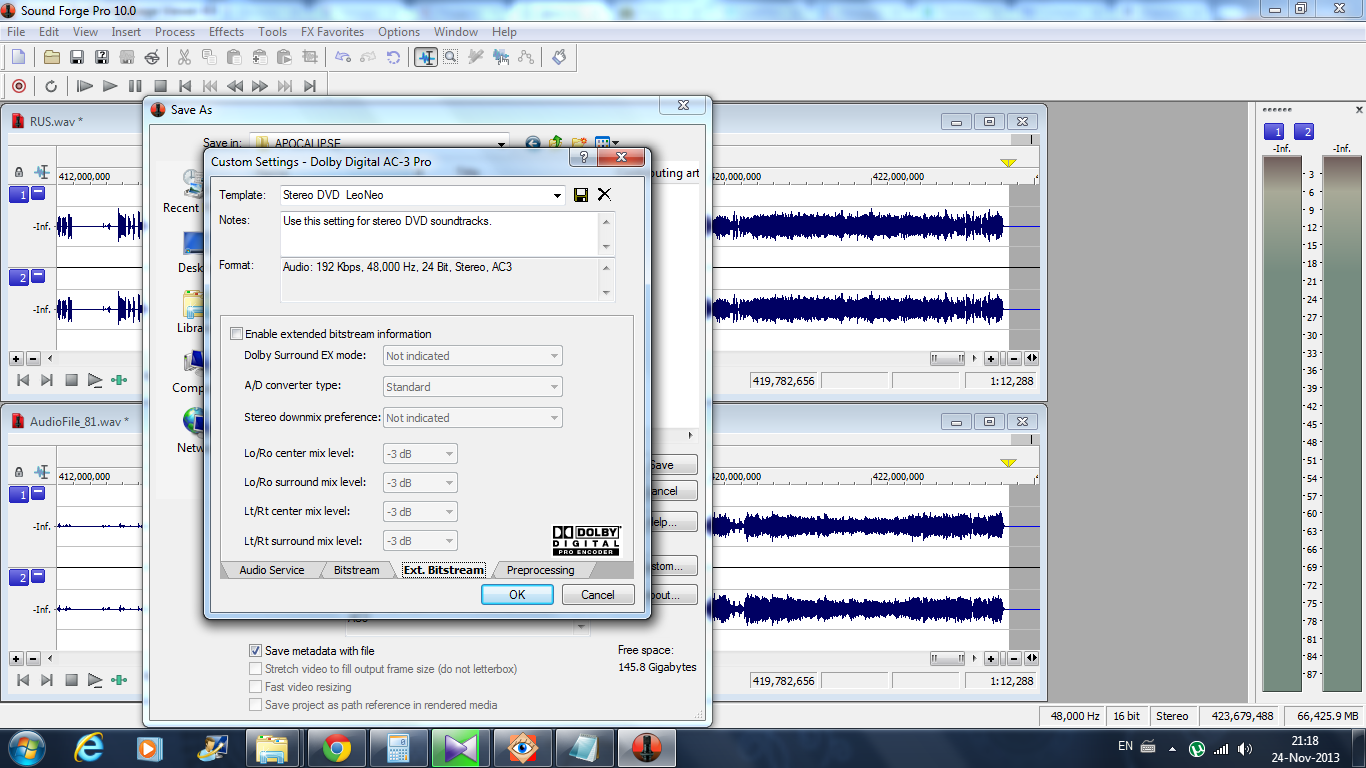1366x768 pixels.
Task: Click Play All icon in transport bar
Action: [85, 86]
